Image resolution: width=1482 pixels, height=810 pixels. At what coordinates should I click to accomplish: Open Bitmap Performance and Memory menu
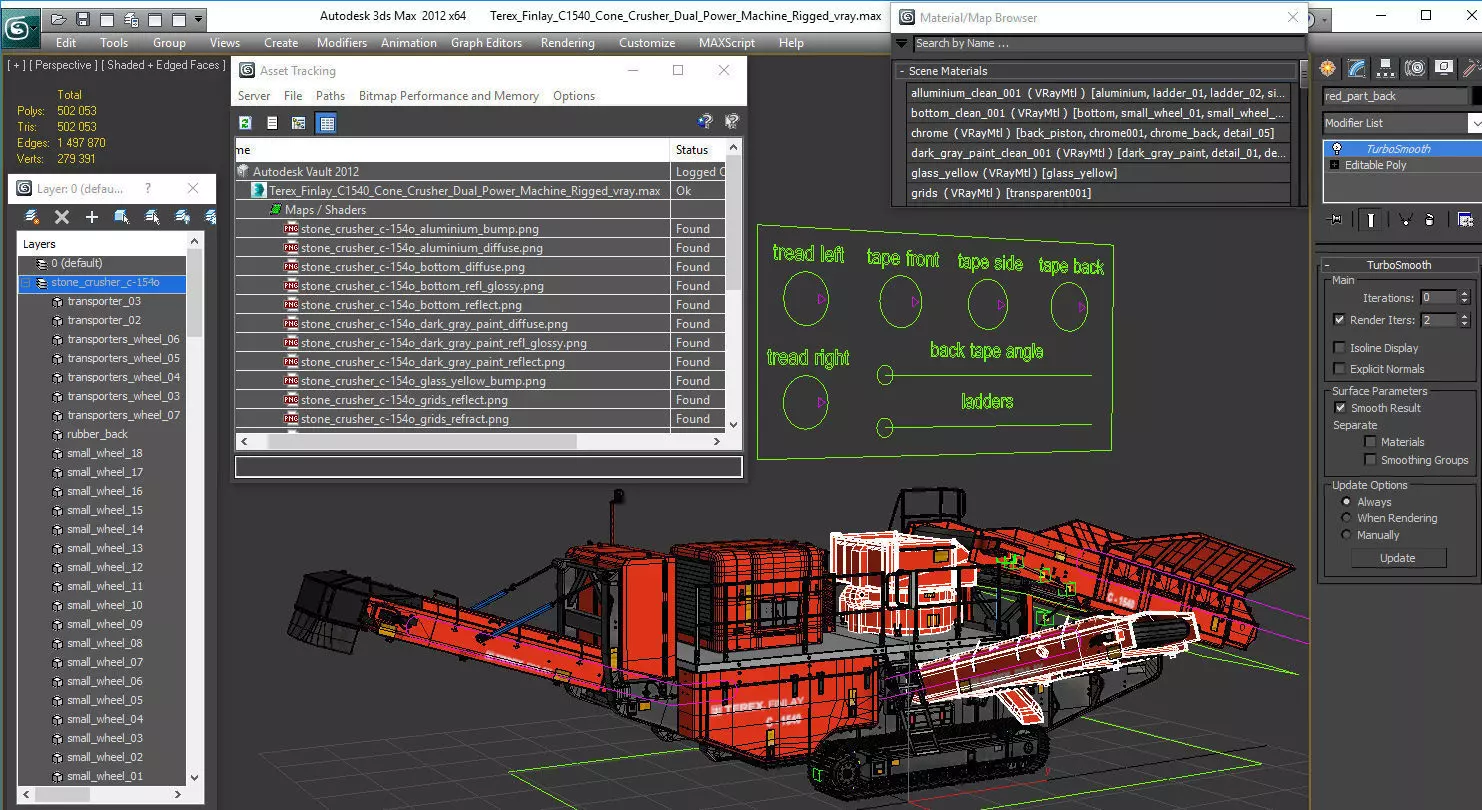pos(449,96)
